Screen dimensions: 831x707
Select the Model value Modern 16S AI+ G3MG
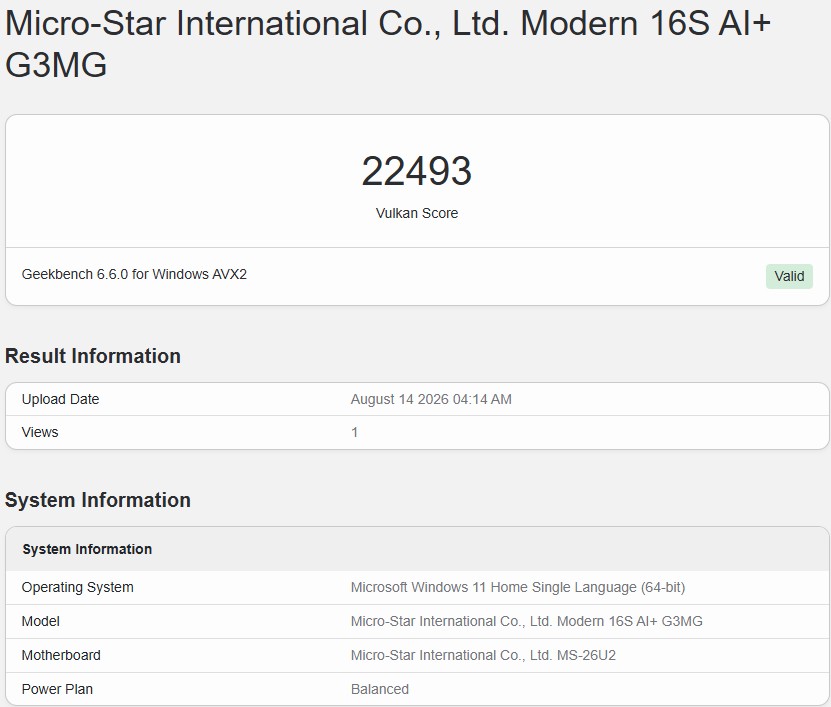coord(526,621)
